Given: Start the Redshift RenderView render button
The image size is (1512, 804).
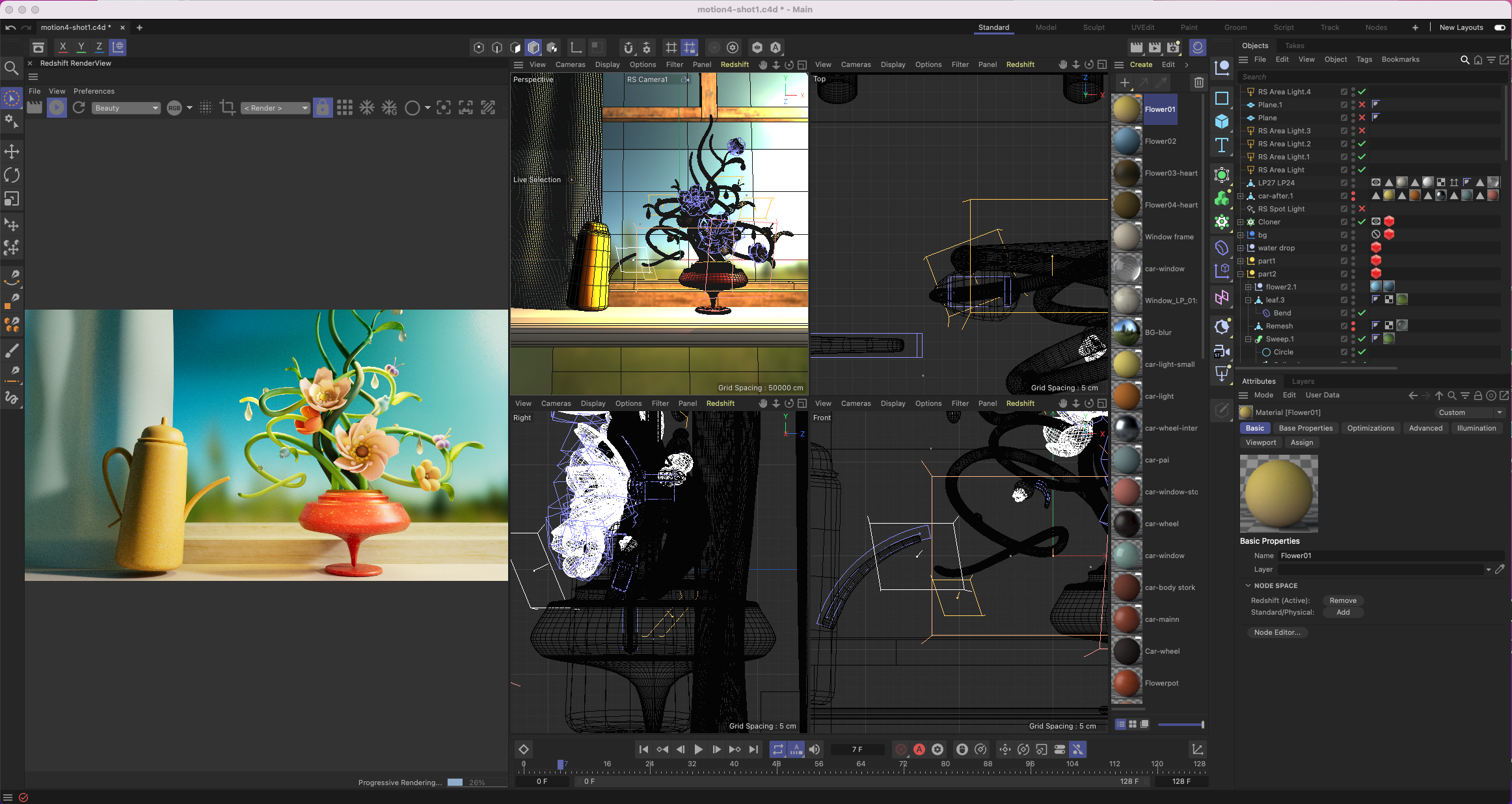Looking at the screenshot, I should 57,108.
